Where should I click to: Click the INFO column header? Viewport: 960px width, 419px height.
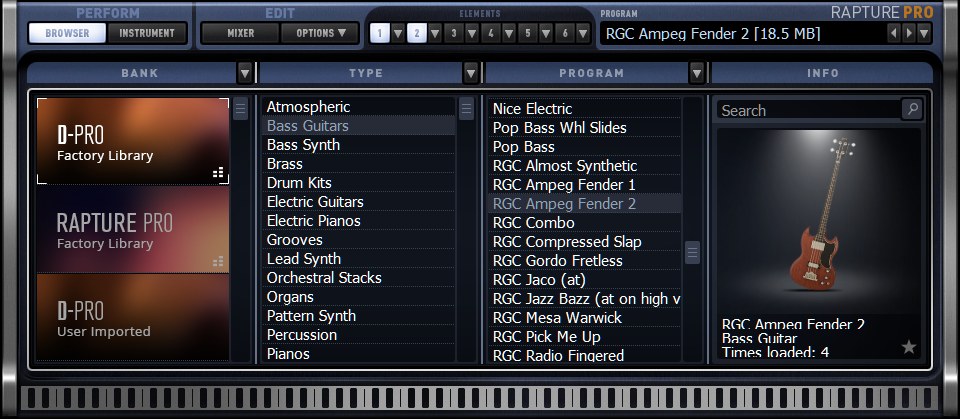[822, 73]
